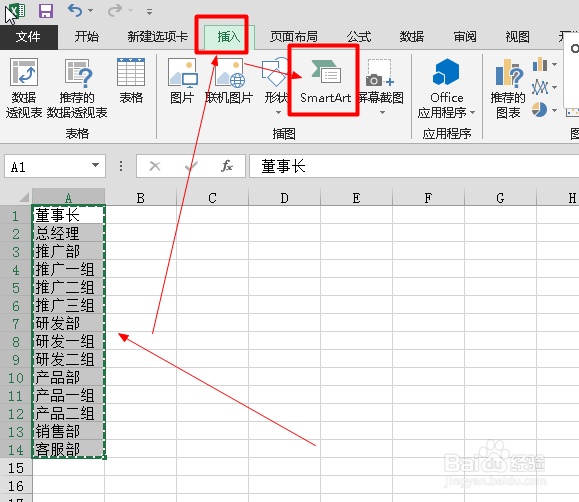Image resolution: width=579 pixels, height=502 pixels.
Task: Open the 审阅 (Review) tab
Action: (x=465, y=37)
